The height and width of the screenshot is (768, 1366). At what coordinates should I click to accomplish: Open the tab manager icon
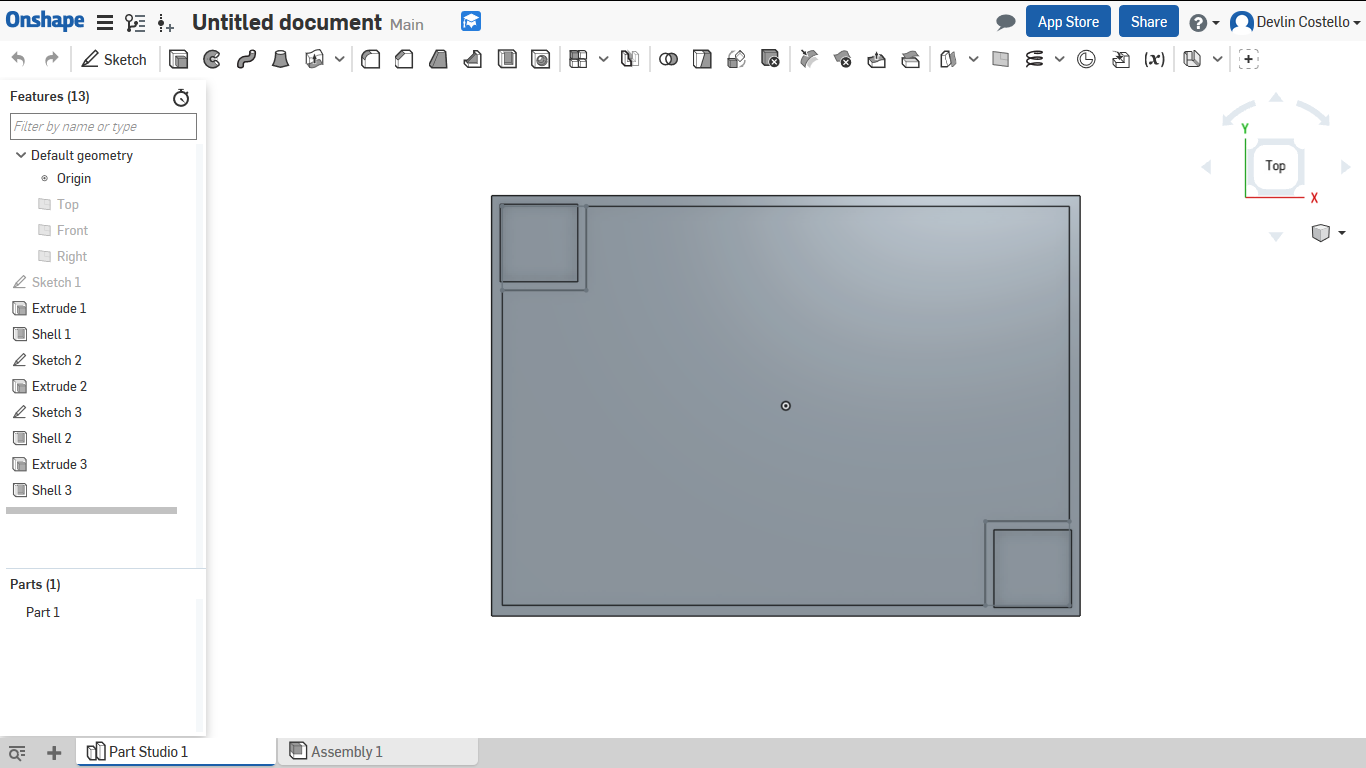[17, 753]
